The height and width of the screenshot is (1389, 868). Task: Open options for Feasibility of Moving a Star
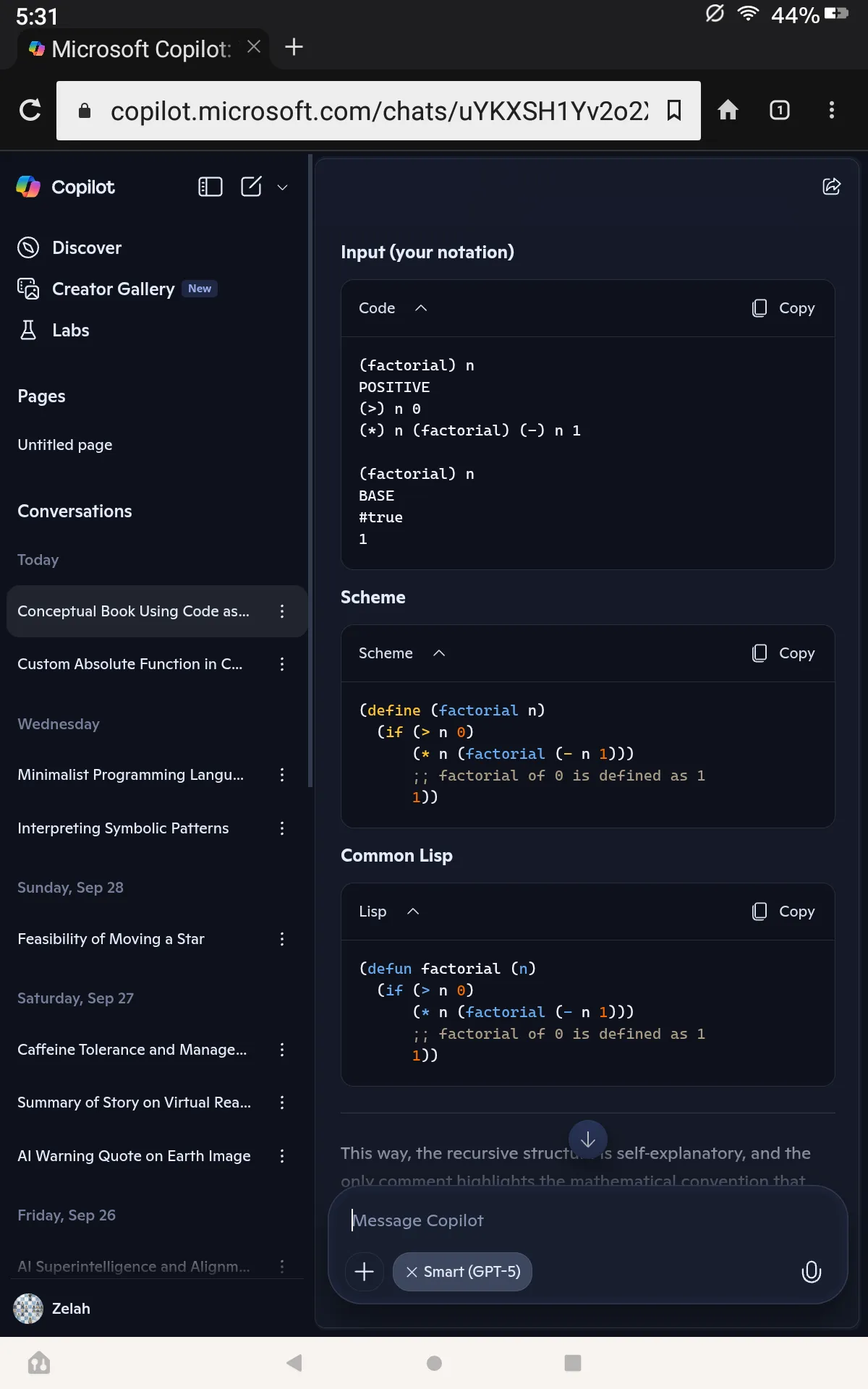[282, 939]
